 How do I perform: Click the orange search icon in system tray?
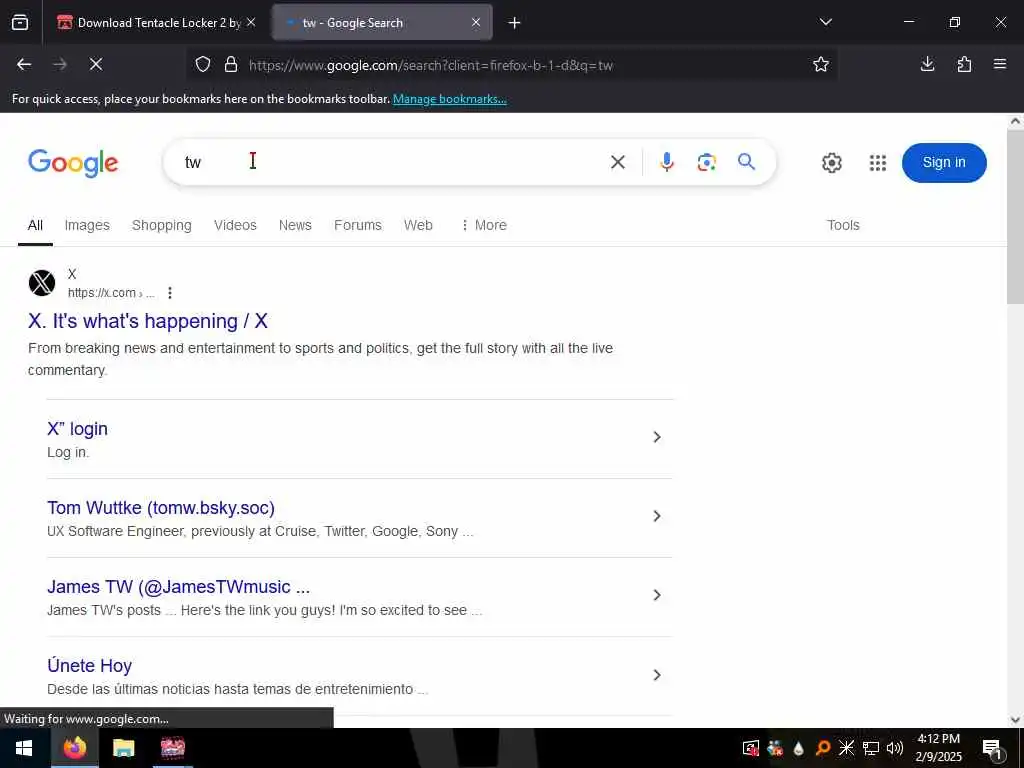(823, 748)
